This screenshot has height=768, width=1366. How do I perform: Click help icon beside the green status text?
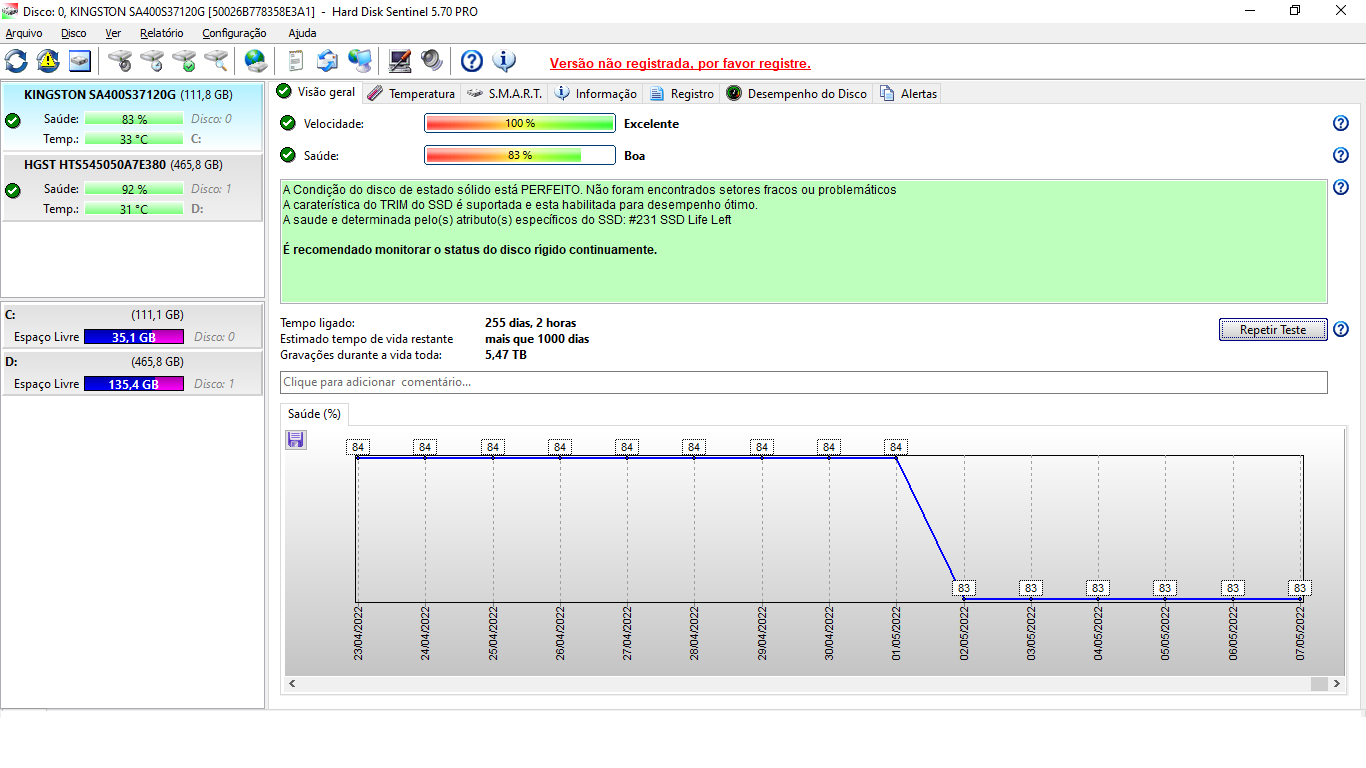pyautogui.click(x=1341, y=188)
